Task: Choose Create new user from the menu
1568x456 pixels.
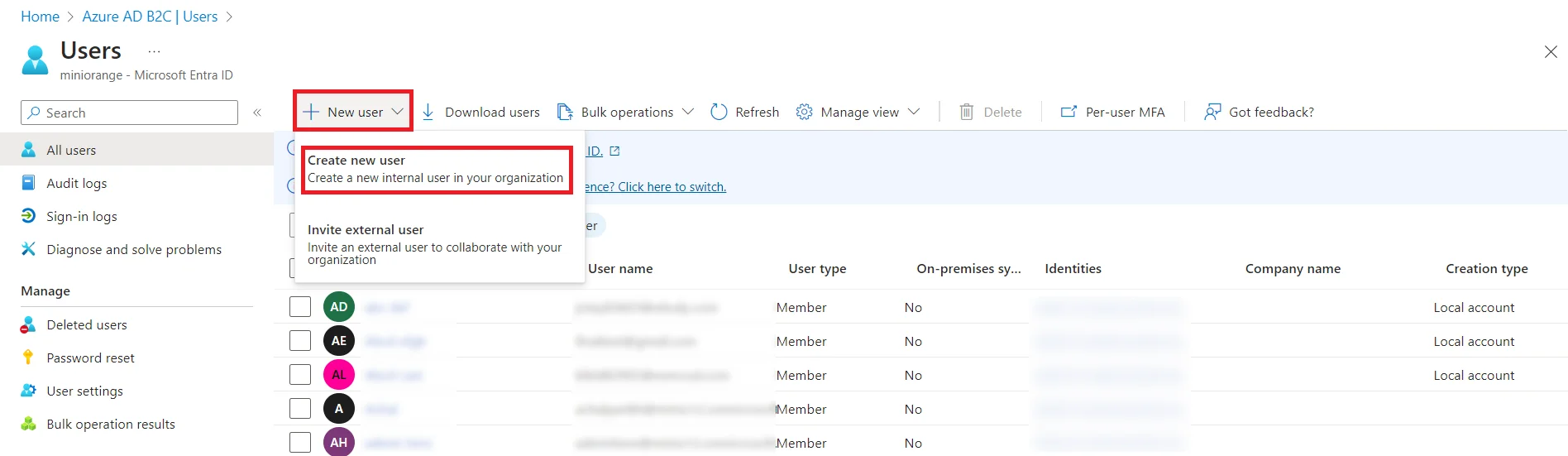Action: tap(437, 170)
